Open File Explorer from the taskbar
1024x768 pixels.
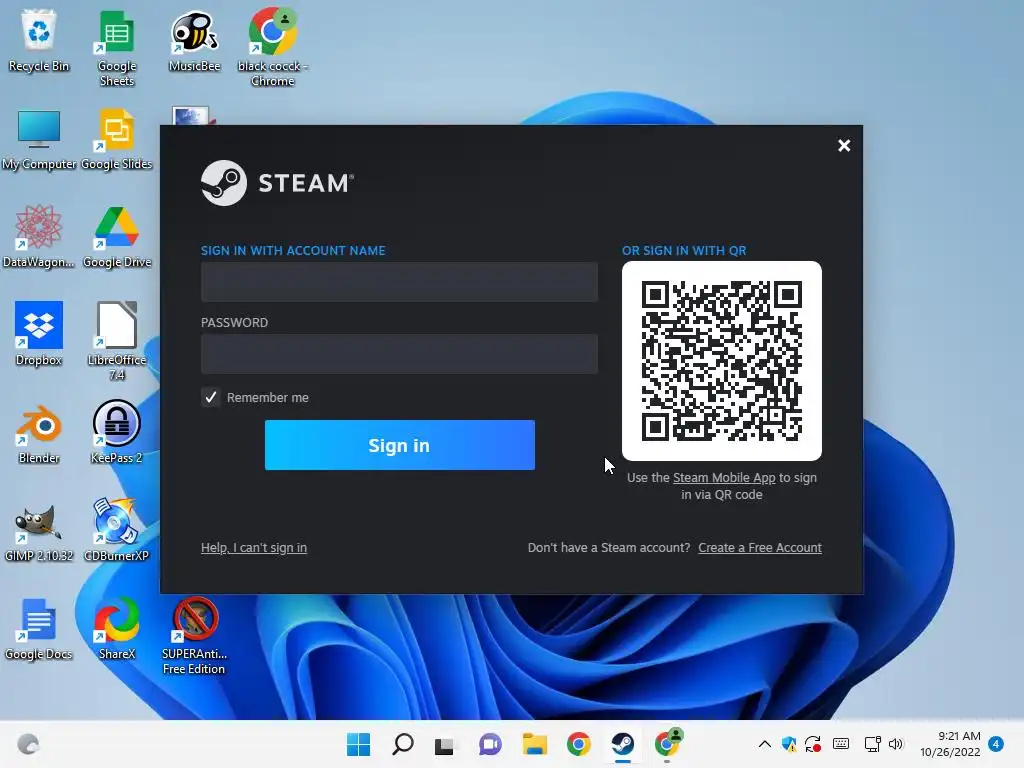tap(534, 744)
